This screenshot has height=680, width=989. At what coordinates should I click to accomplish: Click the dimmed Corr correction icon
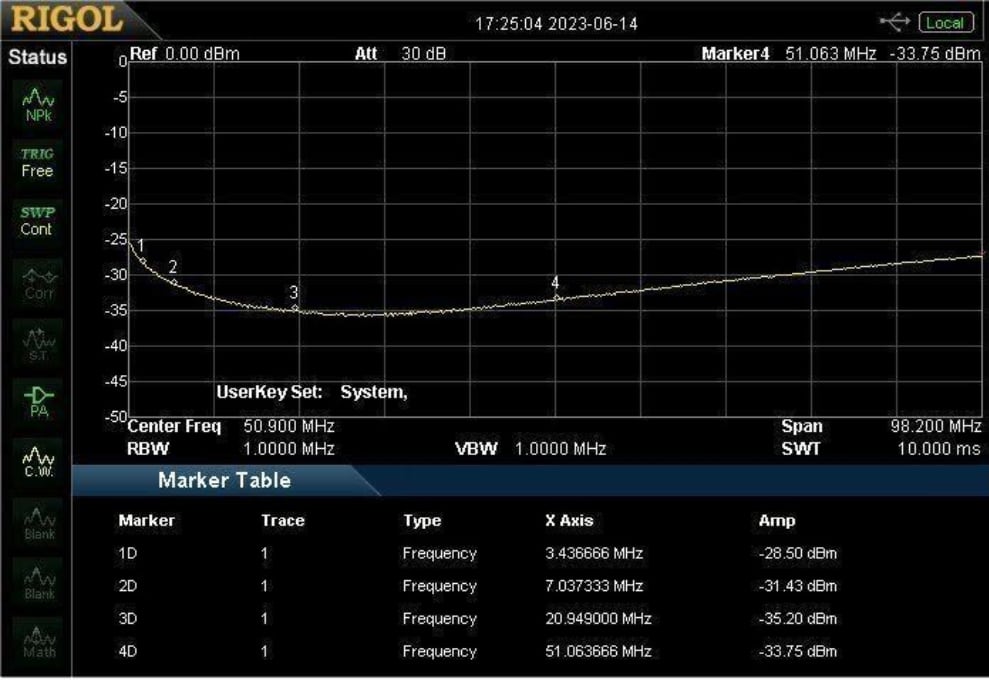pos(37,284)
